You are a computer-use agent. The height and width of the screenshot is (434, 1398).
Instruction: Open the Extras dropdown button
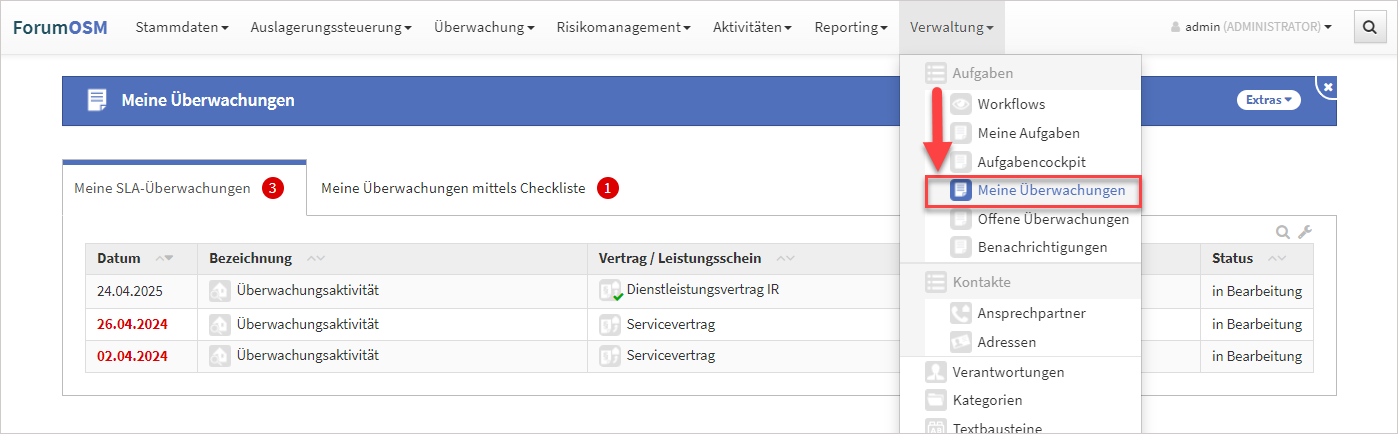pyautogui.click(x=1269, y=100)
